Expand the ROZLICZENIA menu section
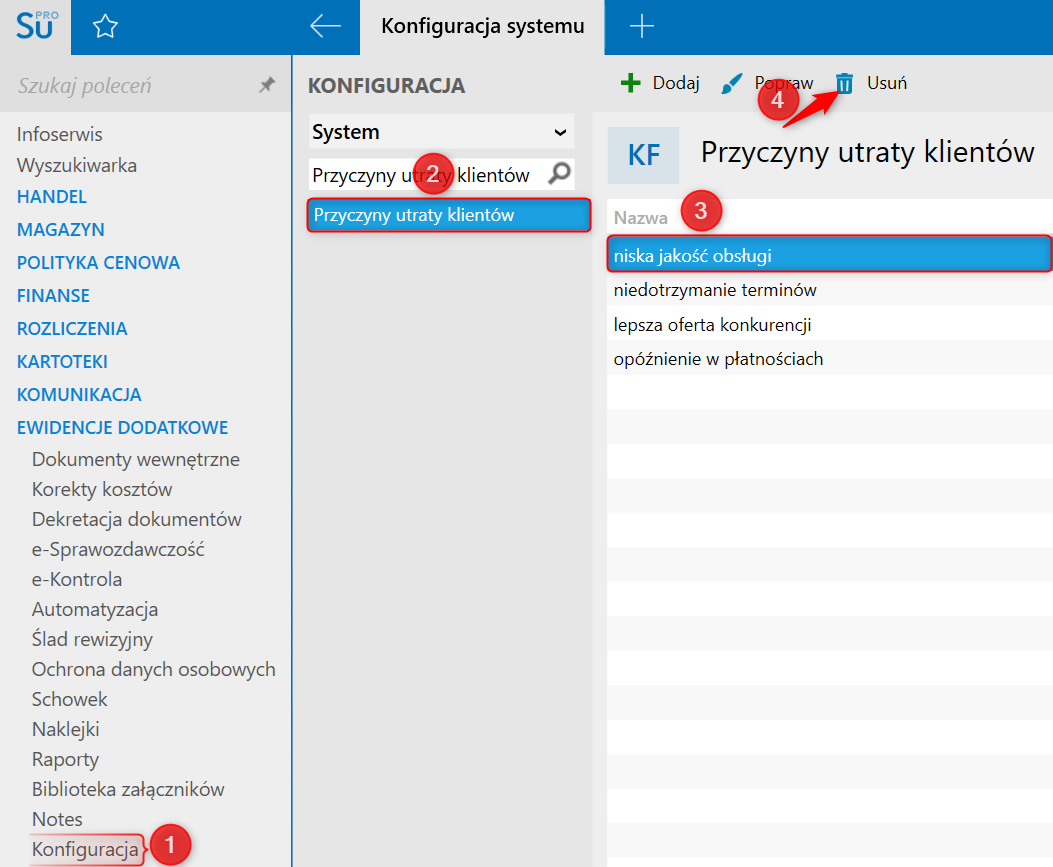This screenshot has height=867, width=1053. 72,328
